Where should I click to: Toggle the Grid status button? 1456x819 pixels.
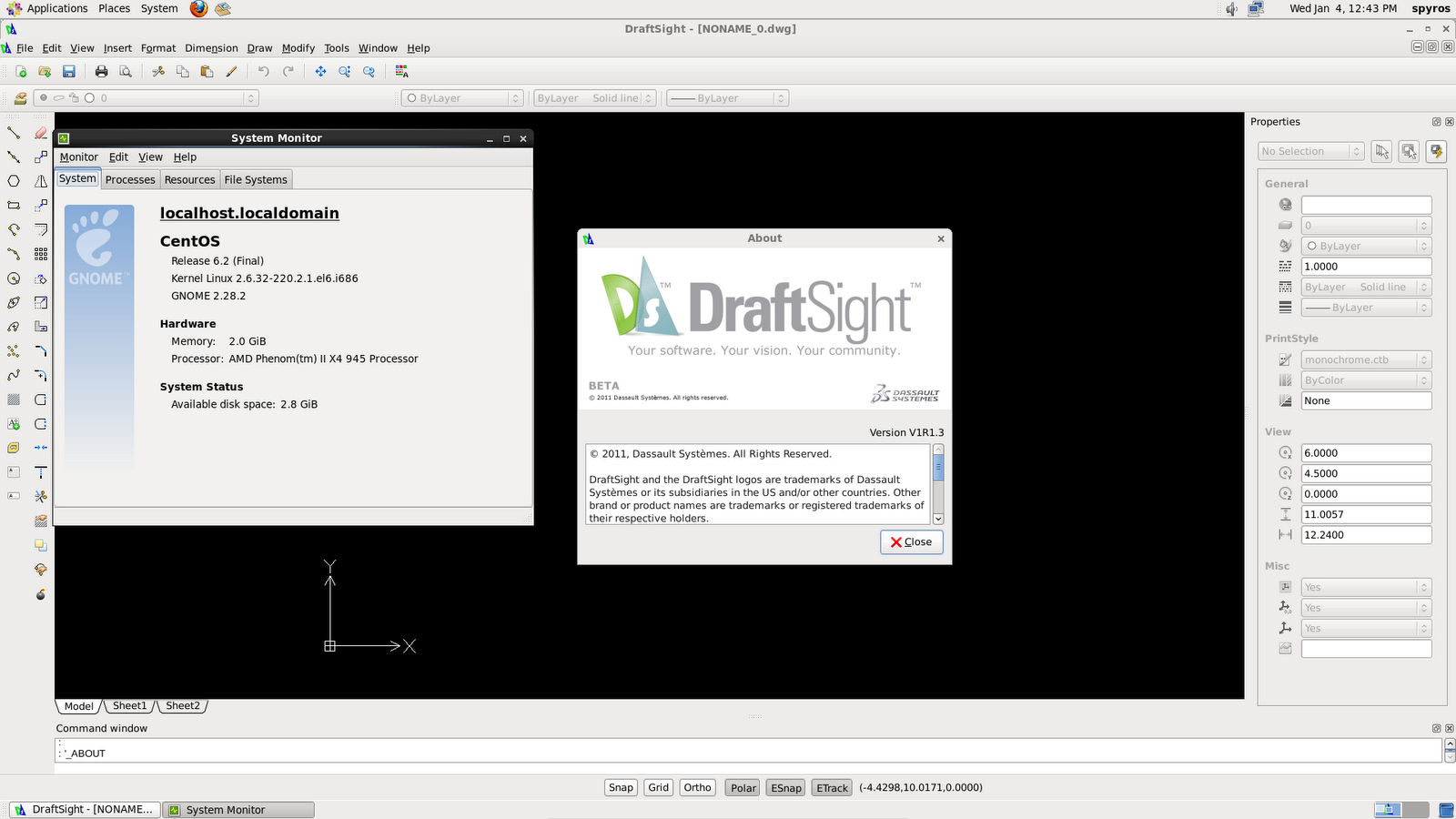click(659, 788)
